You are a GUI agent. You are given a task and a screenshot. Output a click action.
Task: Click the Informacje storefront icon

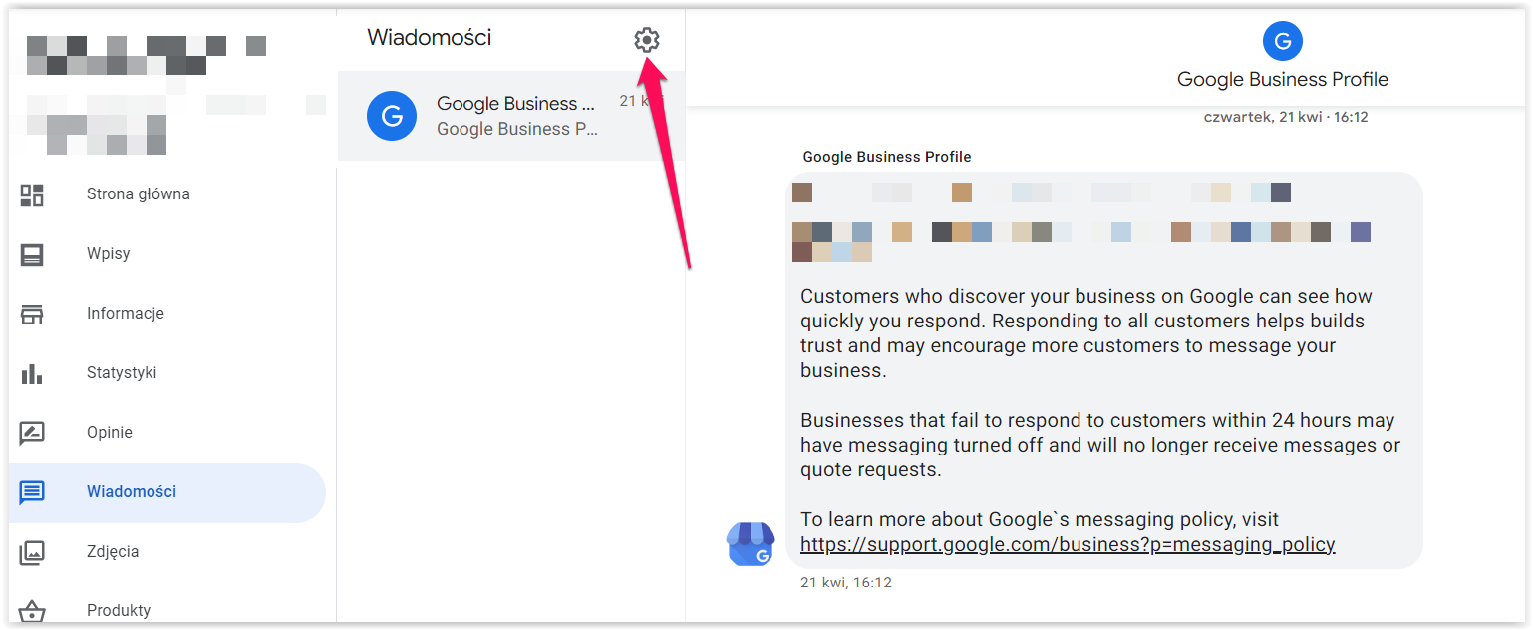click(32, 314)
